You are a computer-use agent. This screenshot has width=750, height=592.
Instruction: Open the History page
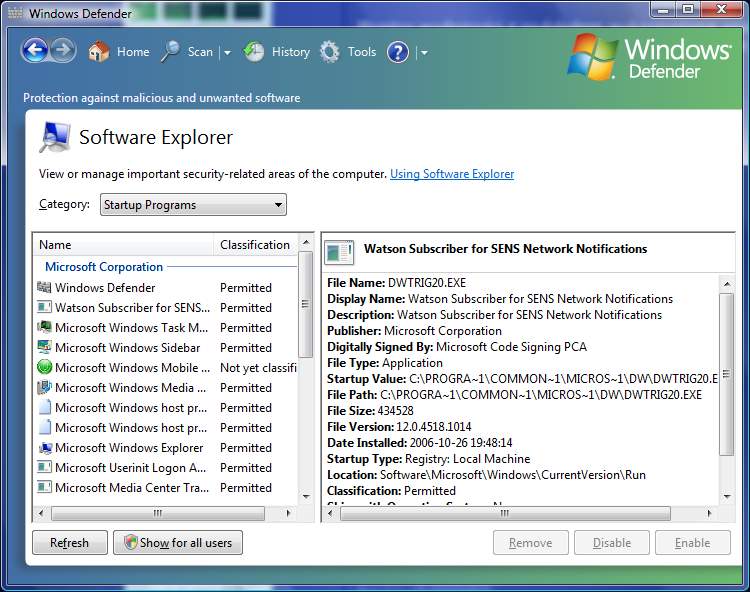tap(291, 52)
